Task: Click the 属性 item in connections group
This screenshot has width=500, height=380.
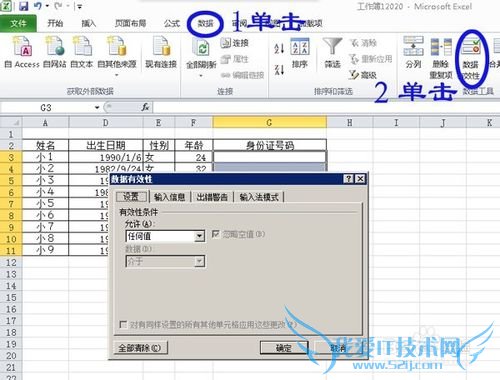Action: pos(235,59)
